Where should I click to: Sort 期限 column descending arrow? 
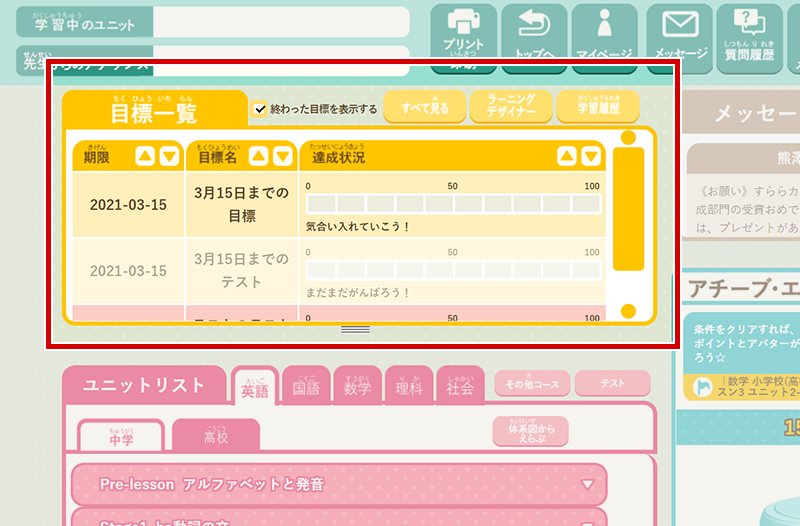169,156
